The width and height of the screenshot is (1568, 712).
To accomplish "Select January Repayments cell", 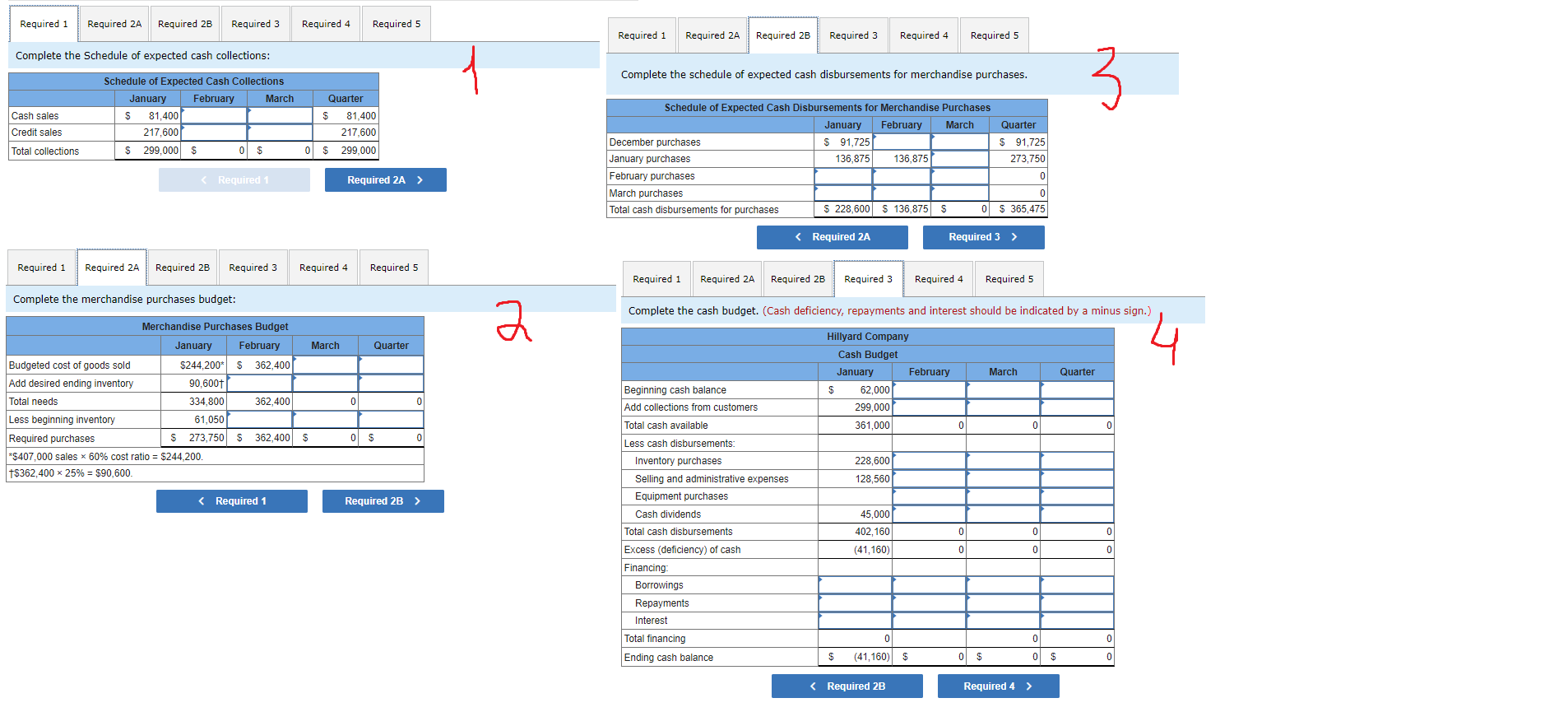I will click(856, 603).
